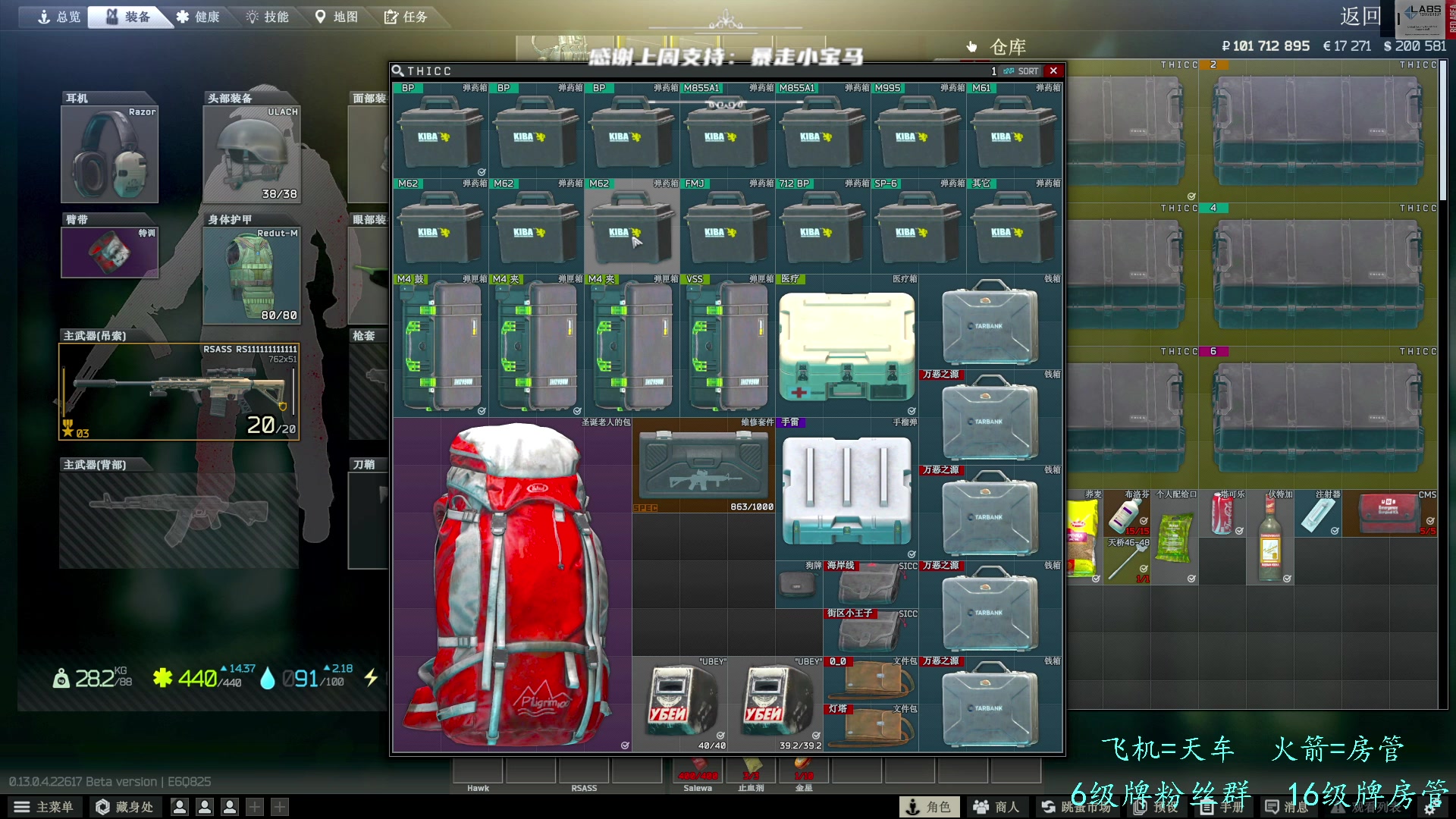
Task: Pick the 其它 ammo box
Action: click(1014, 226)
